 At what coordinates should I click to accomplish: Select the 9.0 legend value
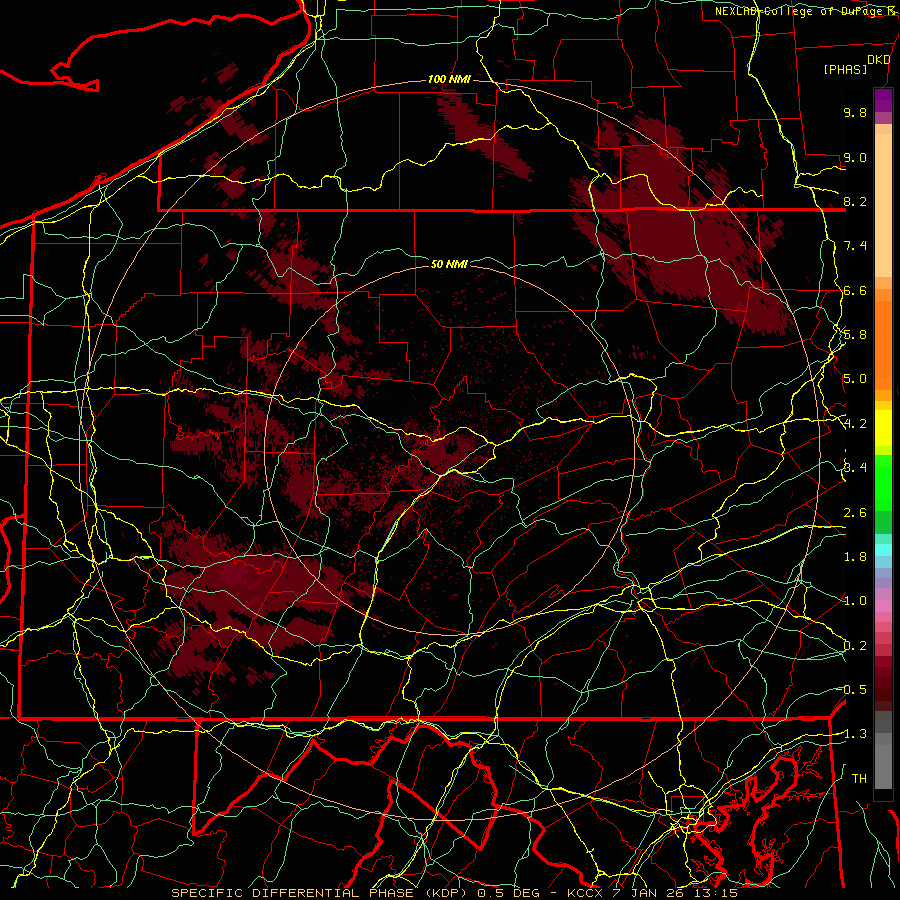pyautogui.click(x=855, y=157)
